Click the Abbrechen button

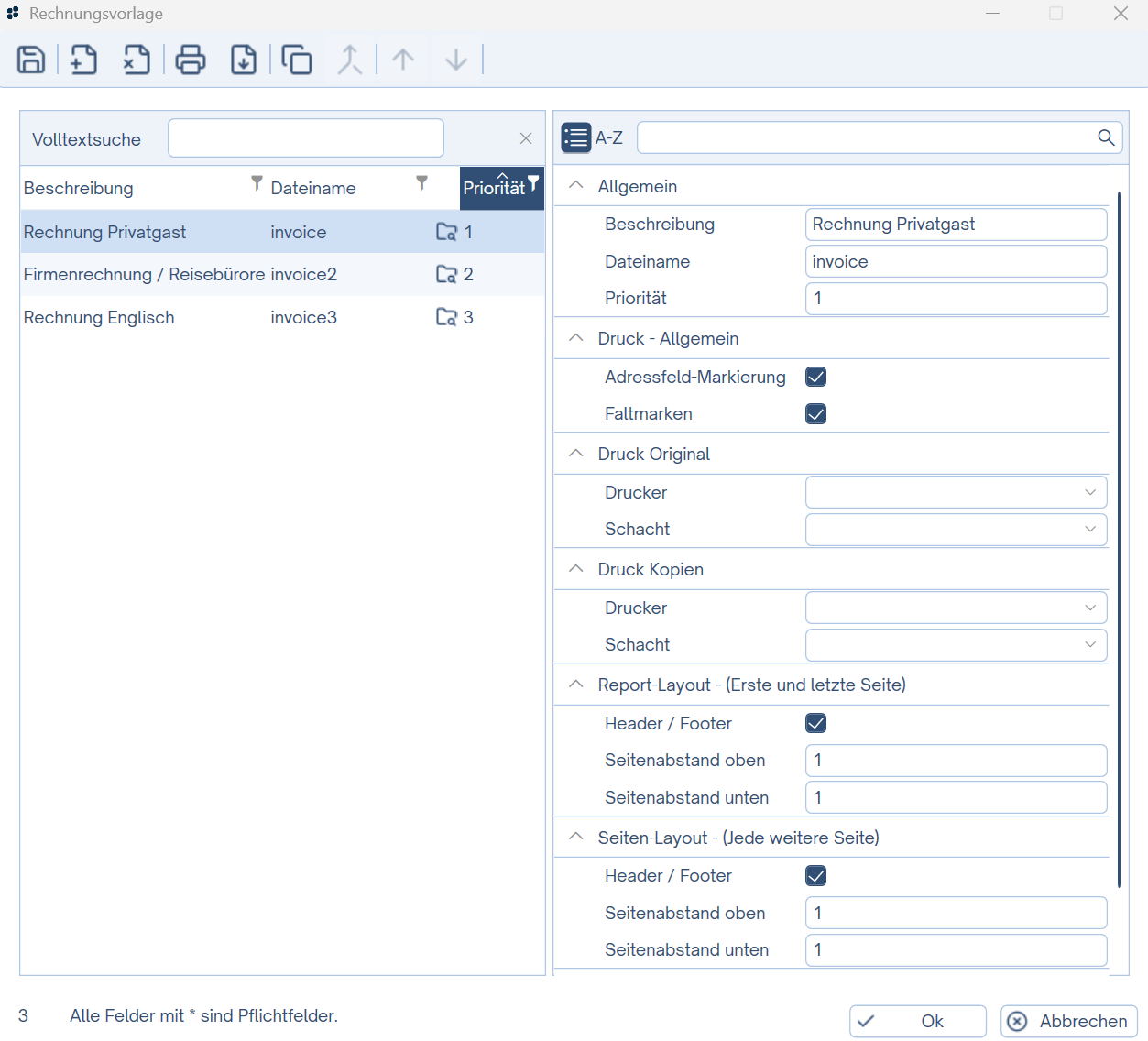pos(1069,1021)
